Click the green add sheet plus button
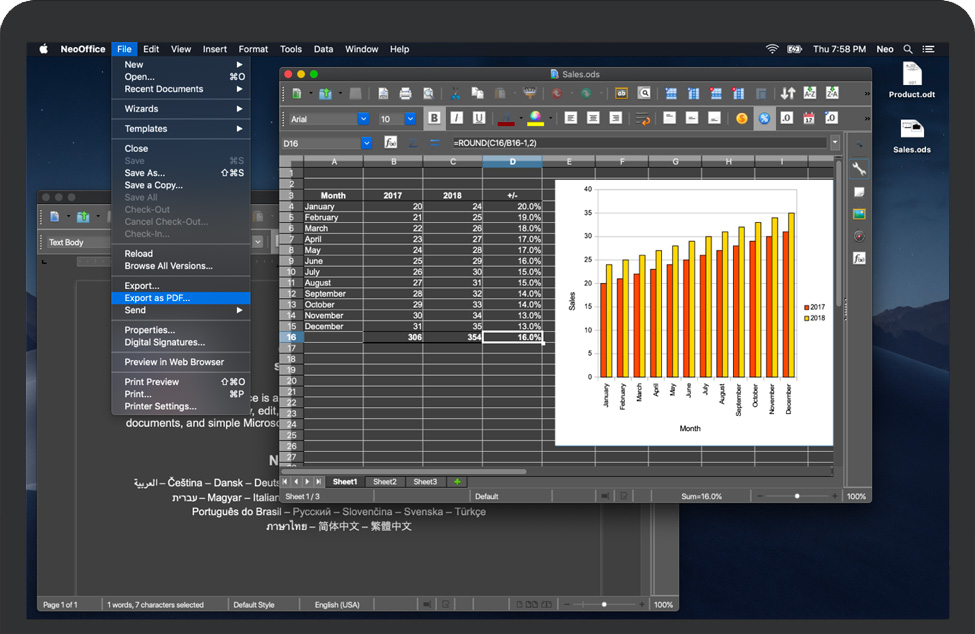Screen dimensions: 975x634 pyautogui.click(x=457, y=482)
